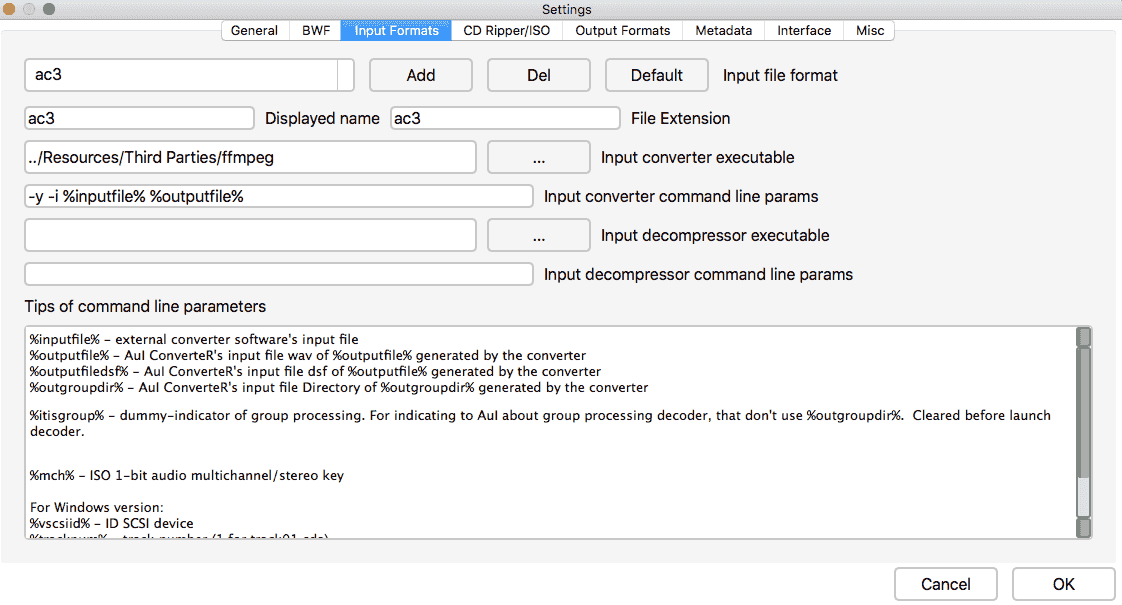Click the Input converter command line params field

[279, 196]
